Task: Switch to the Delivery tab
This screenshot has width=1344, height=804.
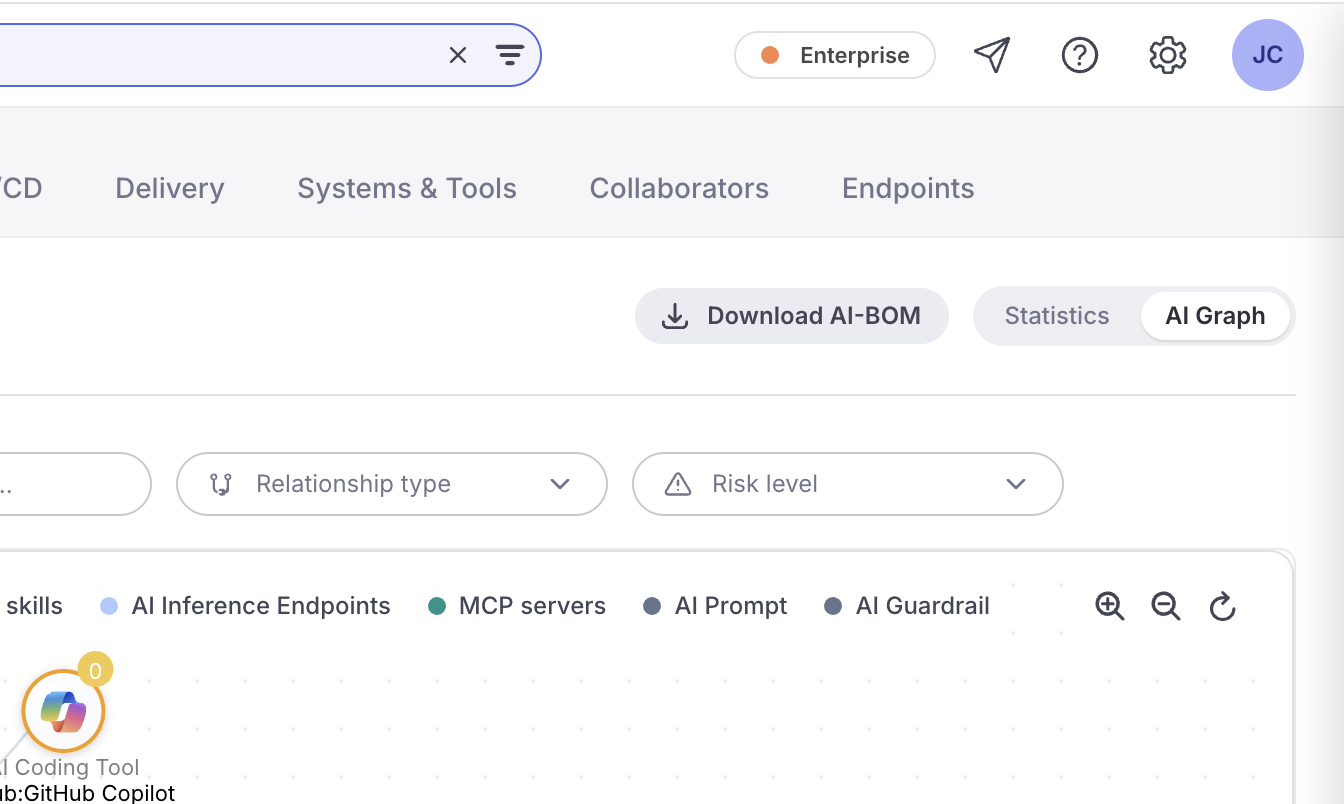Action: (170, 188)
